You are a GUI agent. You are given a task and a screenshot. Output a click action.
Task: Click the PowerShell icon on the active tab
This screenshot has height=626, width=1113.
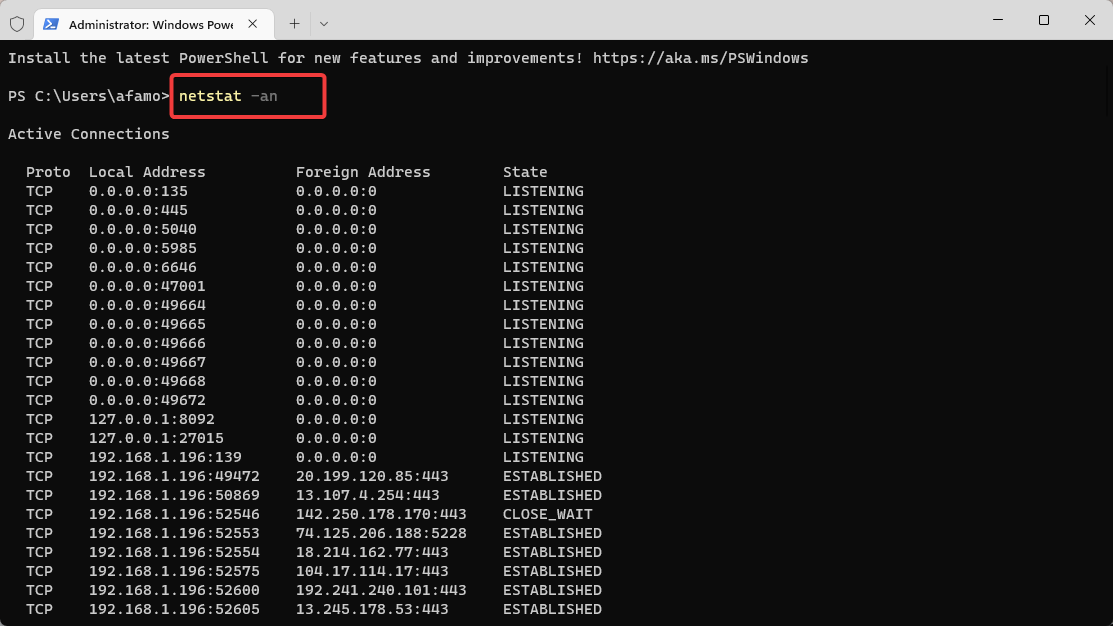pyautogui.click(x=50, y=23)
